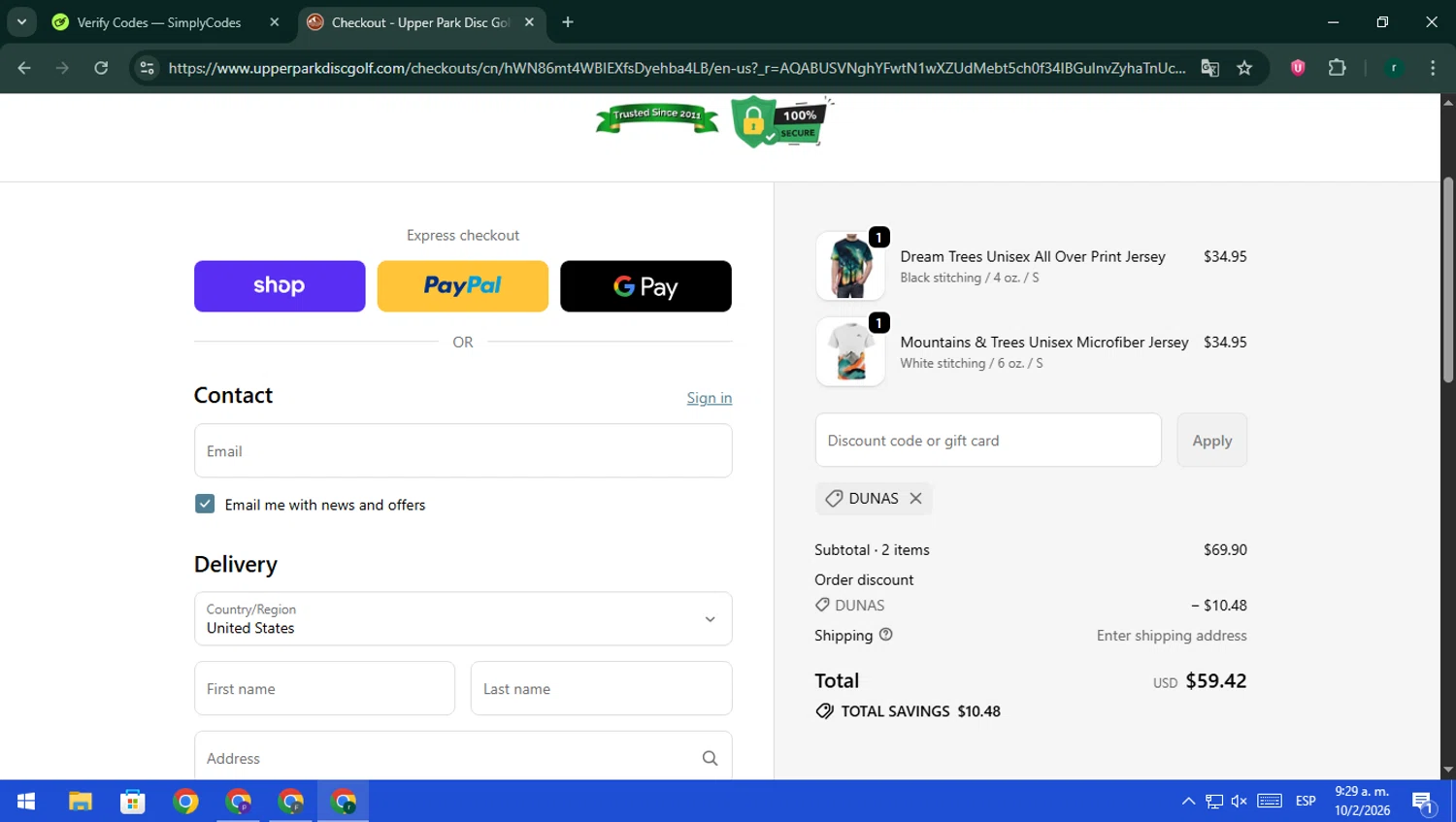Open a new browser tab
This screenshot has width=1456, height=822.
pos(568,22)
